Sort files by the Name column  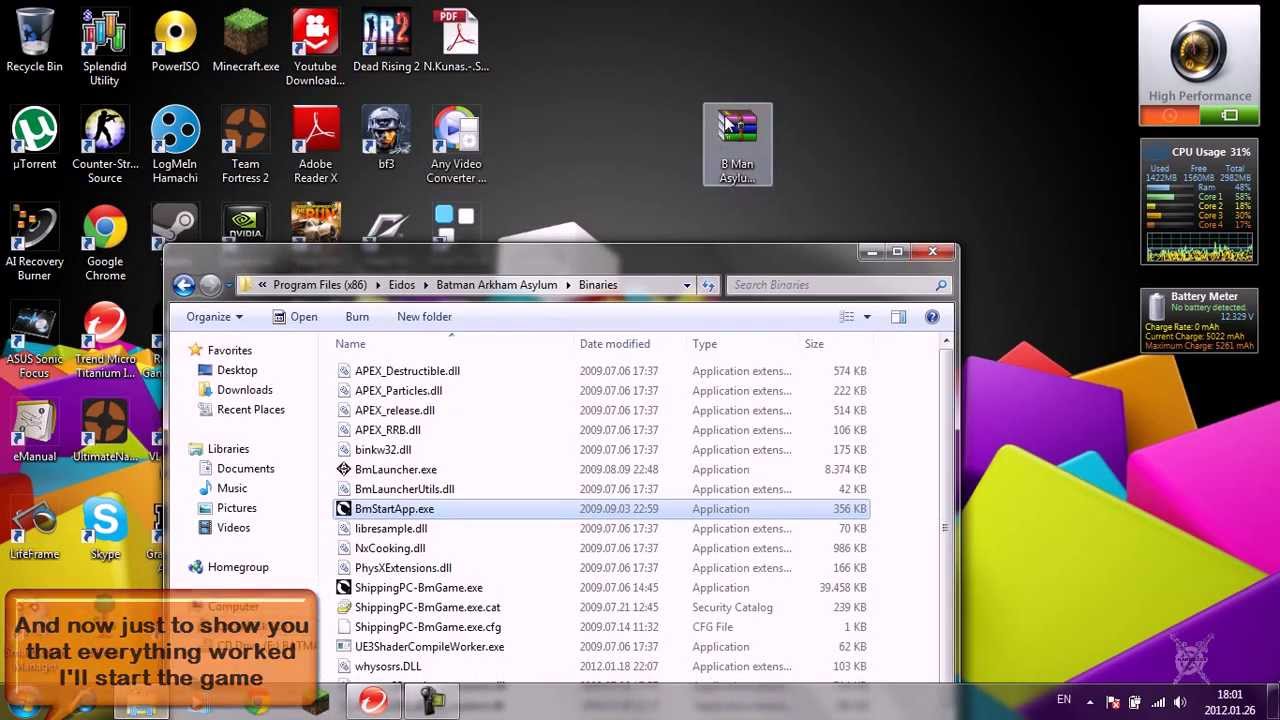pyautogui.click(x=454, y=344)
